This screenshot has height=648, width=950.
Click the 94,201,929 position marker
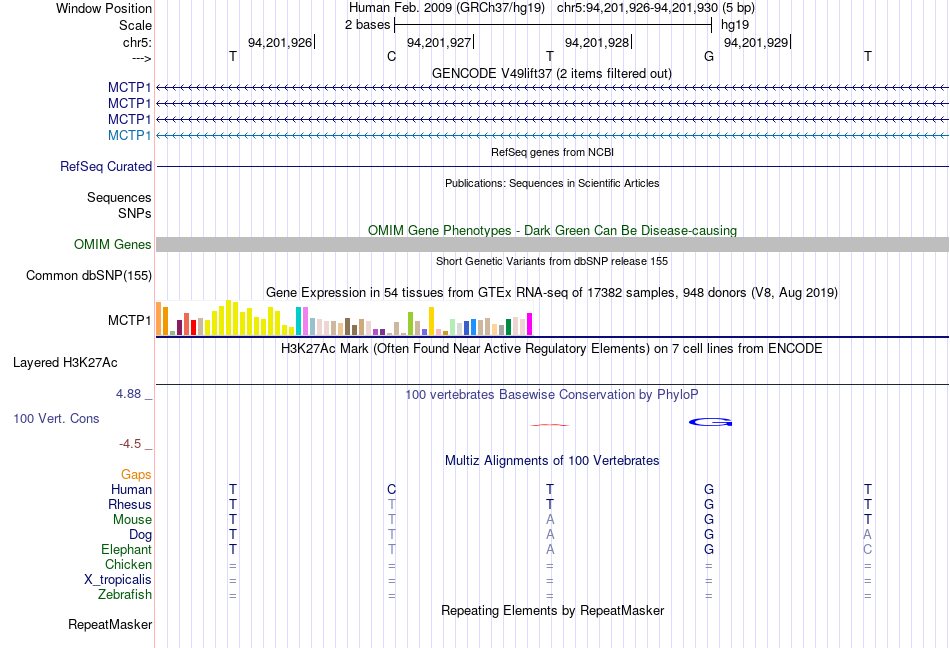[x=757, y=42]
